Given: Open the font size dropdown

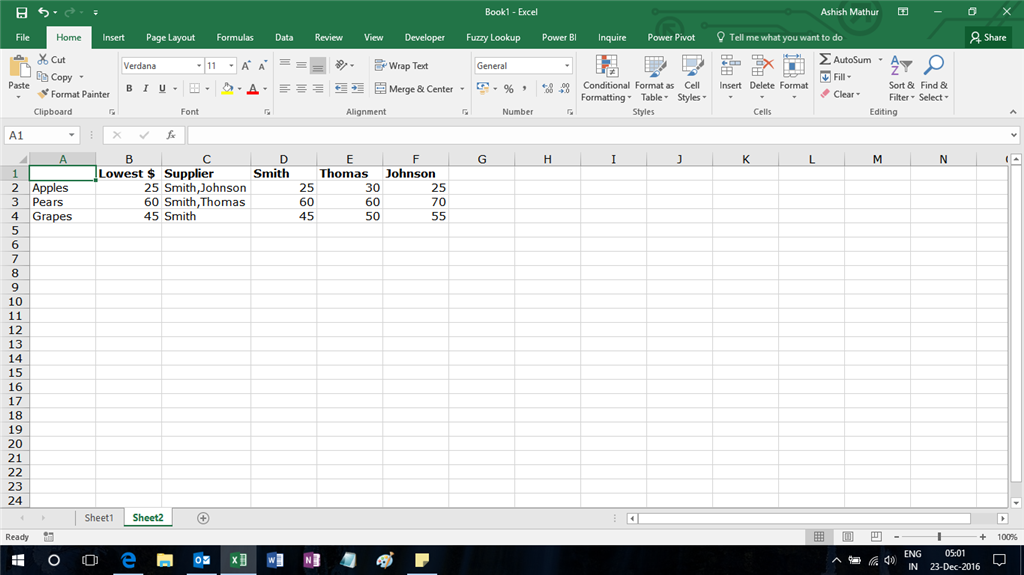Looking at the screenshot, I should [x=231, y=66].
